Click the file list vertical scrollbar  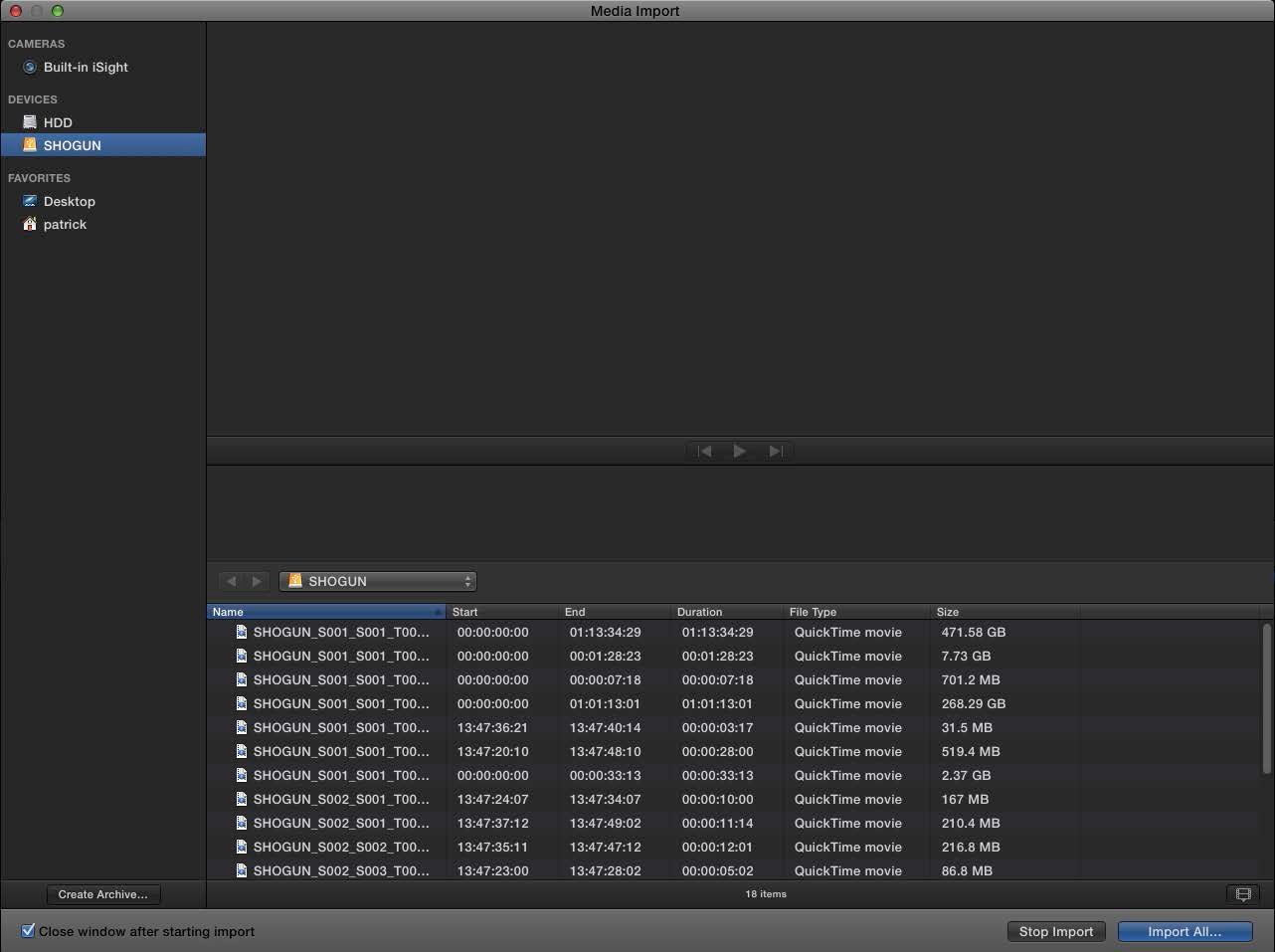[1266, 698]
